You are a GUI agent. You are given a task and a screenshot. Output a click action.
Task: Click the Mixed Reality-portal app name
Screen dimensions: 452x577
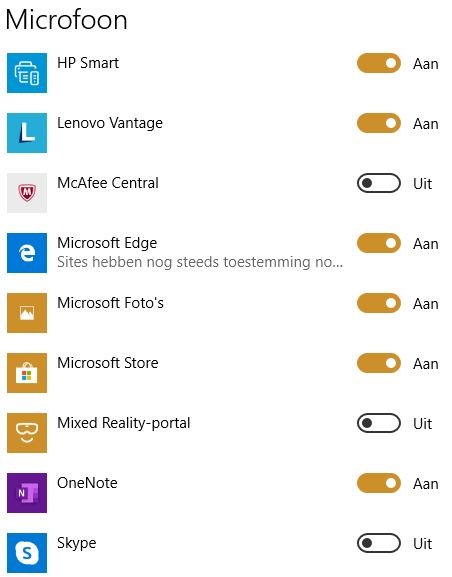click(x=124, y=423)
